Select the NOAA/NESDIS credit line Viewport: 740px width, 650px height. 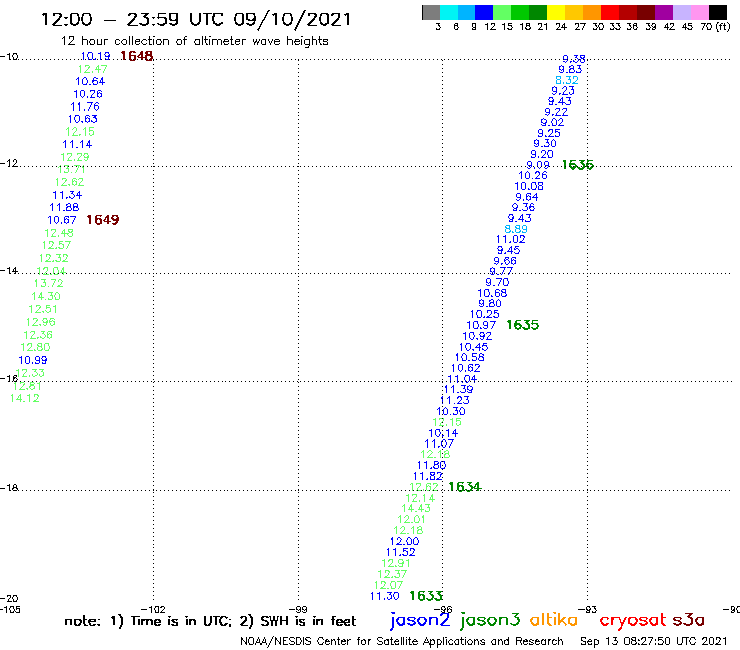point(402,641)
